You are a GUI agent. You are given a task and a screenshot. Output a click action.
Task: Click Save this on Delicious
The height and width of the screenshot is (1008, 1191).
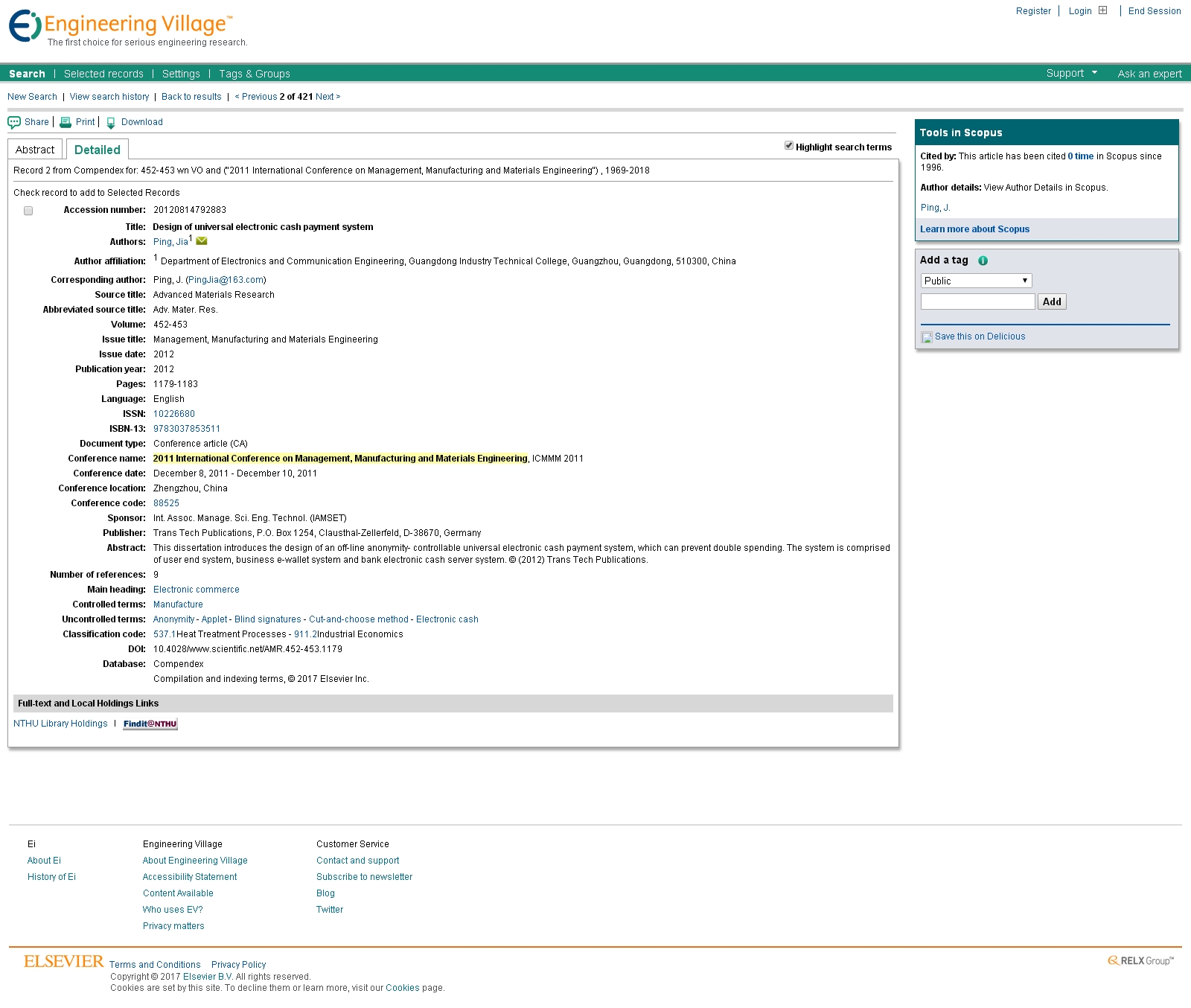click(980, 336)
